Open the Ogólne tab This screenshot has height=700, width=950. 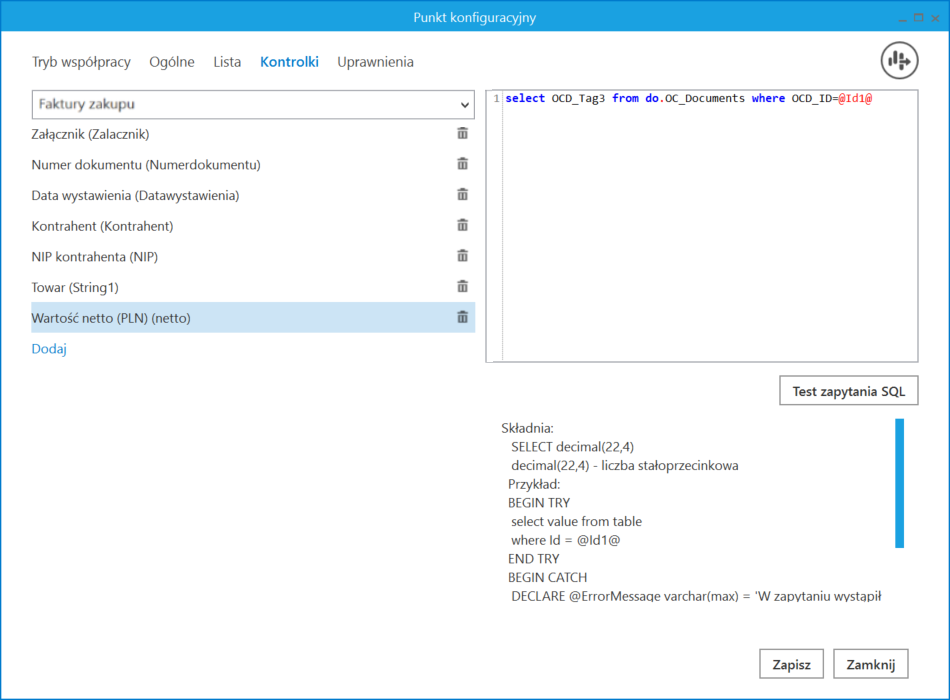[172, 62]
